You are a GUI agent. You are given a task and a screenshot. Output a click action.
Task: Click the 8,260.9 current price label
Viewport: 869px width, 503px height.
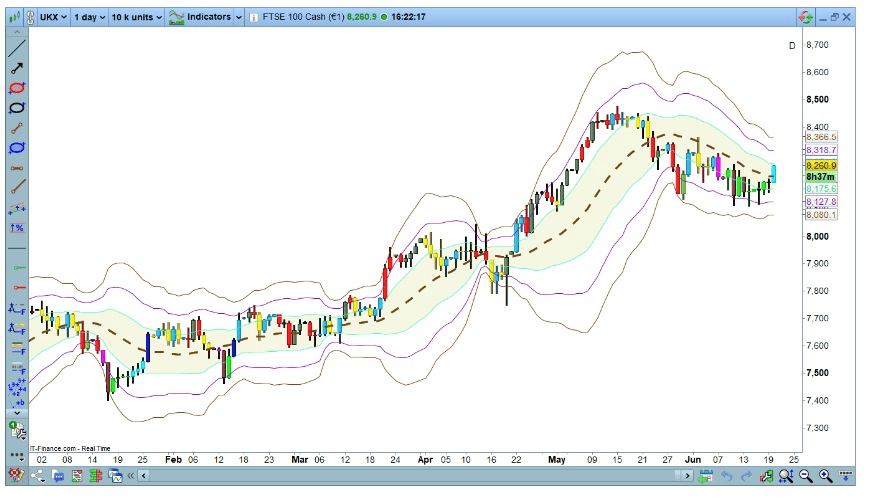click(x=820, y=165)
